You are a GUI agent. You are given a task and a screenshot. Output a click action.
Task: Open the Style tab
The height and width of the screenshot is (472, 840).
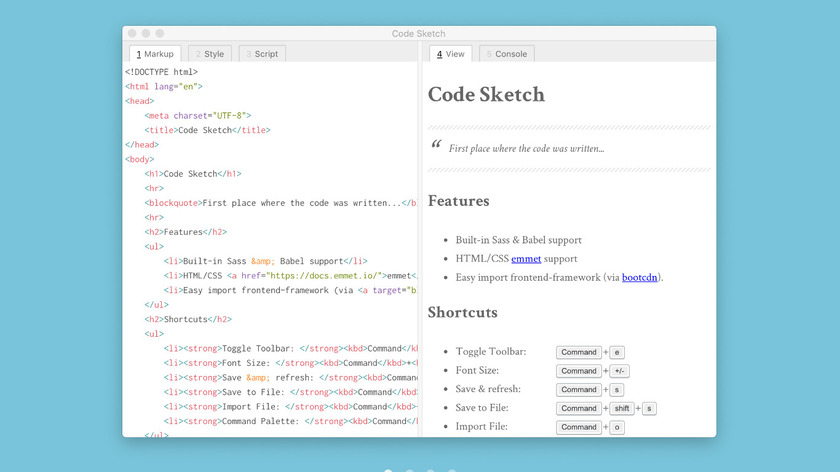point(210,54)
